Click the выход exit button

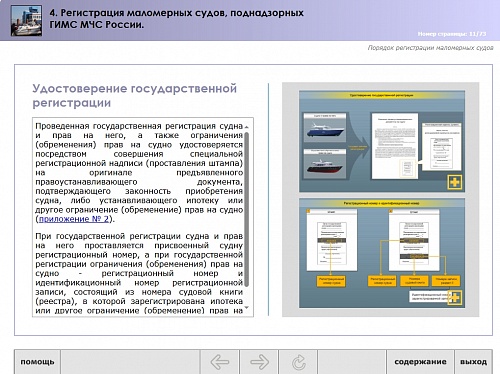coord(473,362)
